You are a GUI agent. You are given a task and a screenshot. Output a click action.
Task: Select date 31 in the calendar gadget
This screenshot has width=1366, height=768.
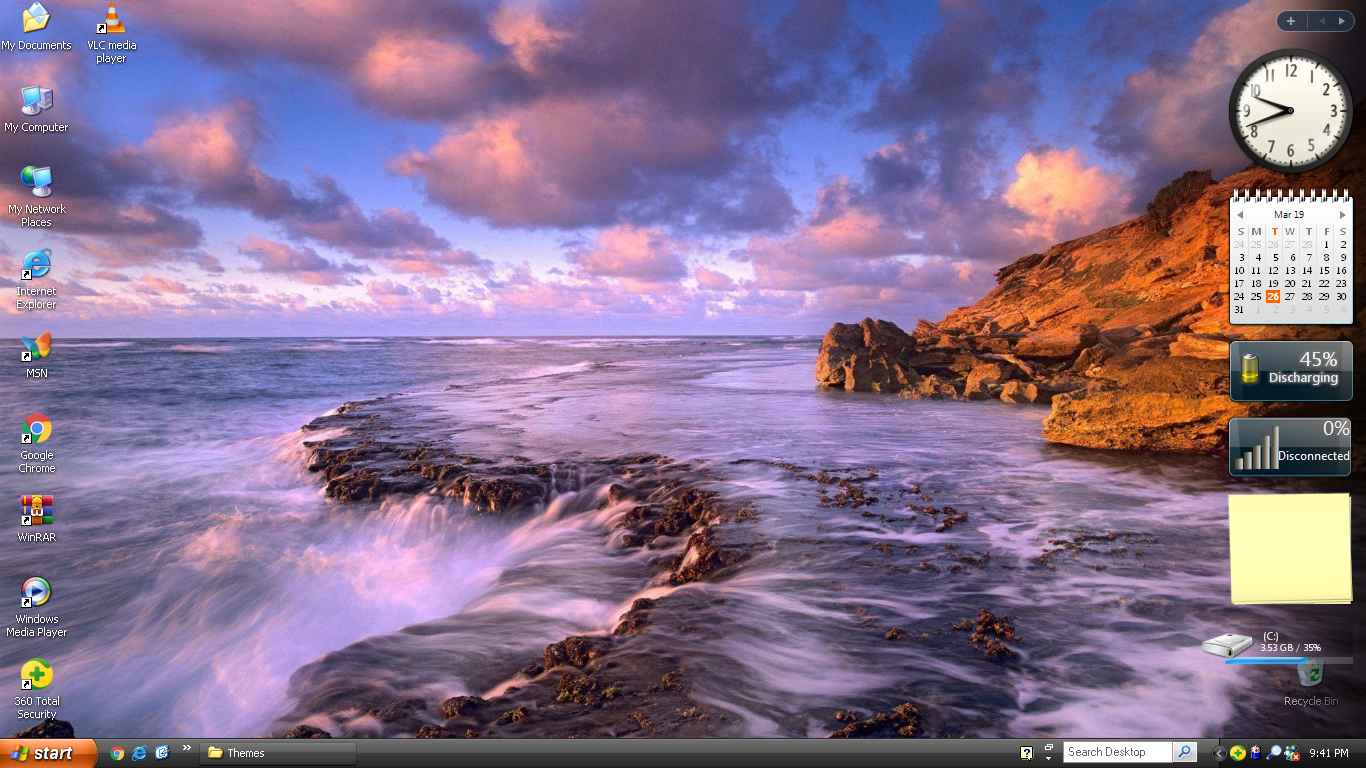tap(1239, 309)
